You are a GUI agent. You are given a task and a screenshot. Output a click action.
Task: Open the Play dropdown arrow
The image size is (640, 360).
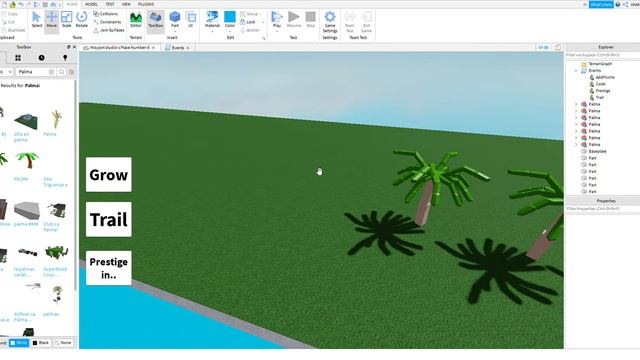277,31
